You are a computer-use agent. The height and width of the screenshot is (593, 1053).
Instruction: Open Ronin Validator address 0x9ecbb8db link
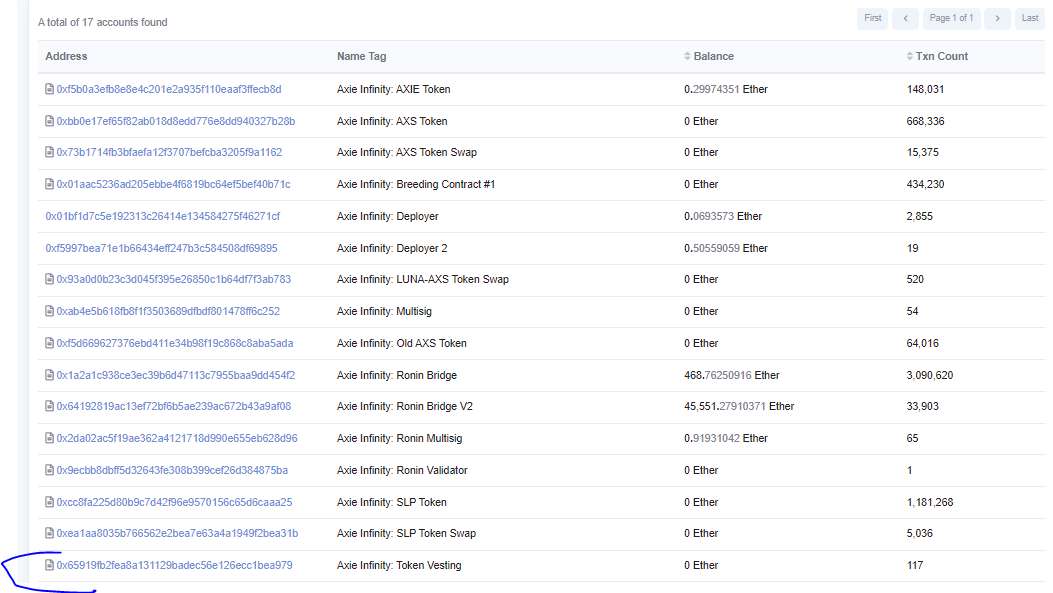[172, 470]
